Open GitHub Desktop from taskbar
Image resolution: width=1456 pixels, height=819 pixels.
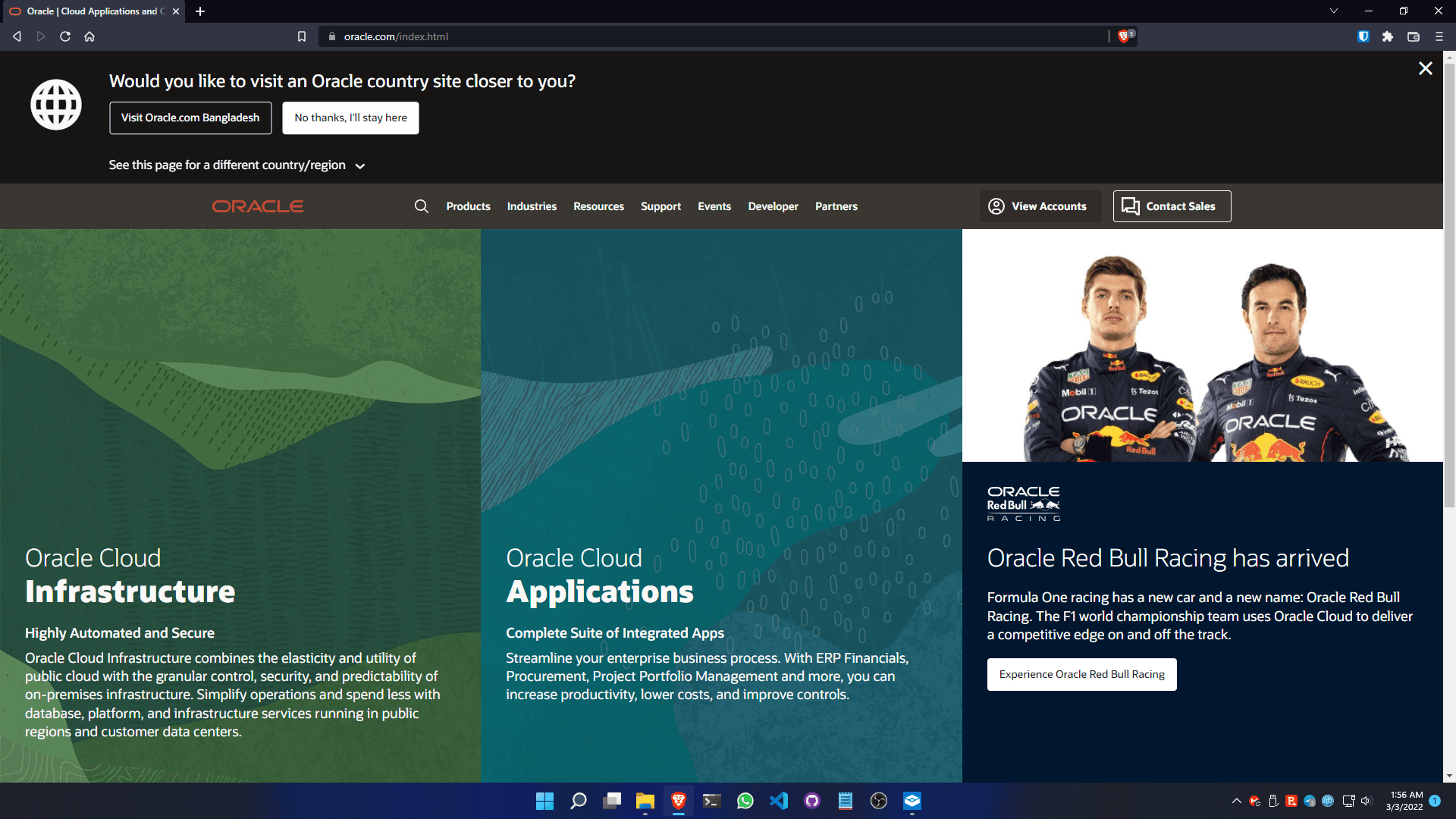pyautogui.click(x=812, y=801)
